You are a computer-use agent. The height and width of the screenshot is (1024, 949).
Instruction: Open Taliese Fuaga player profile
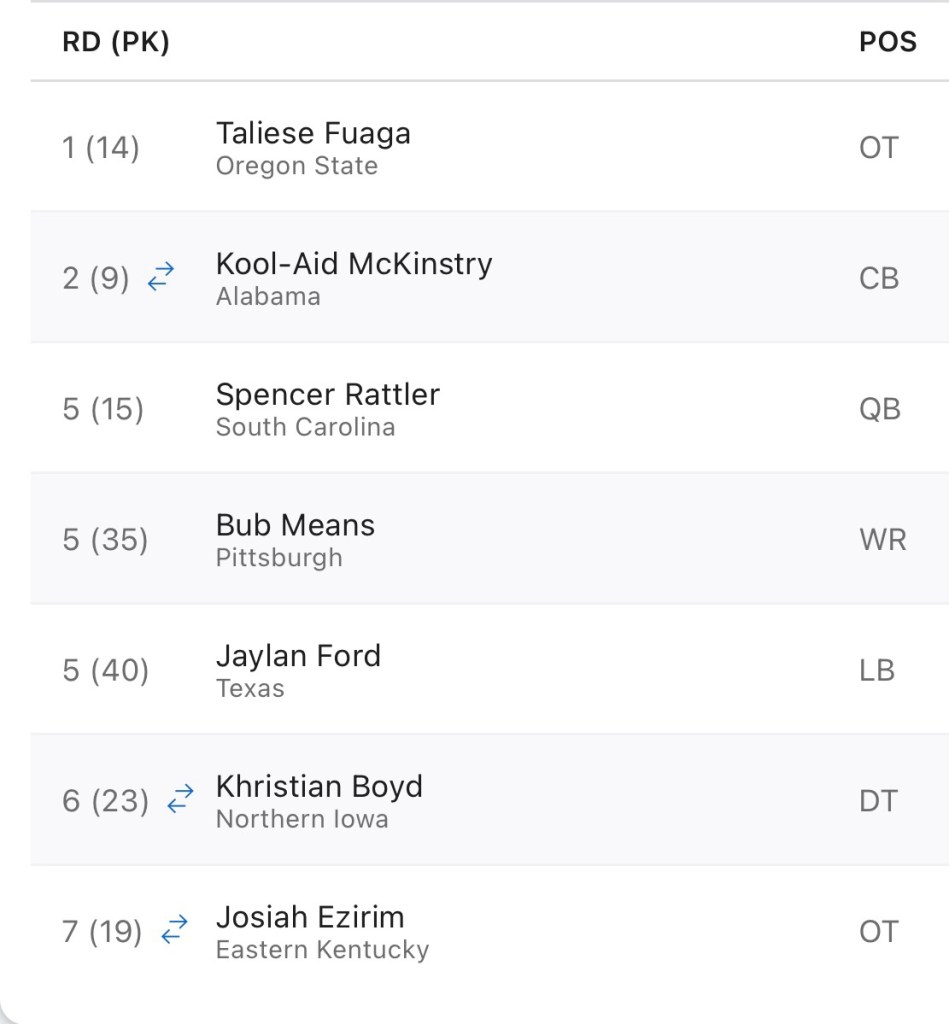point(313,134)
